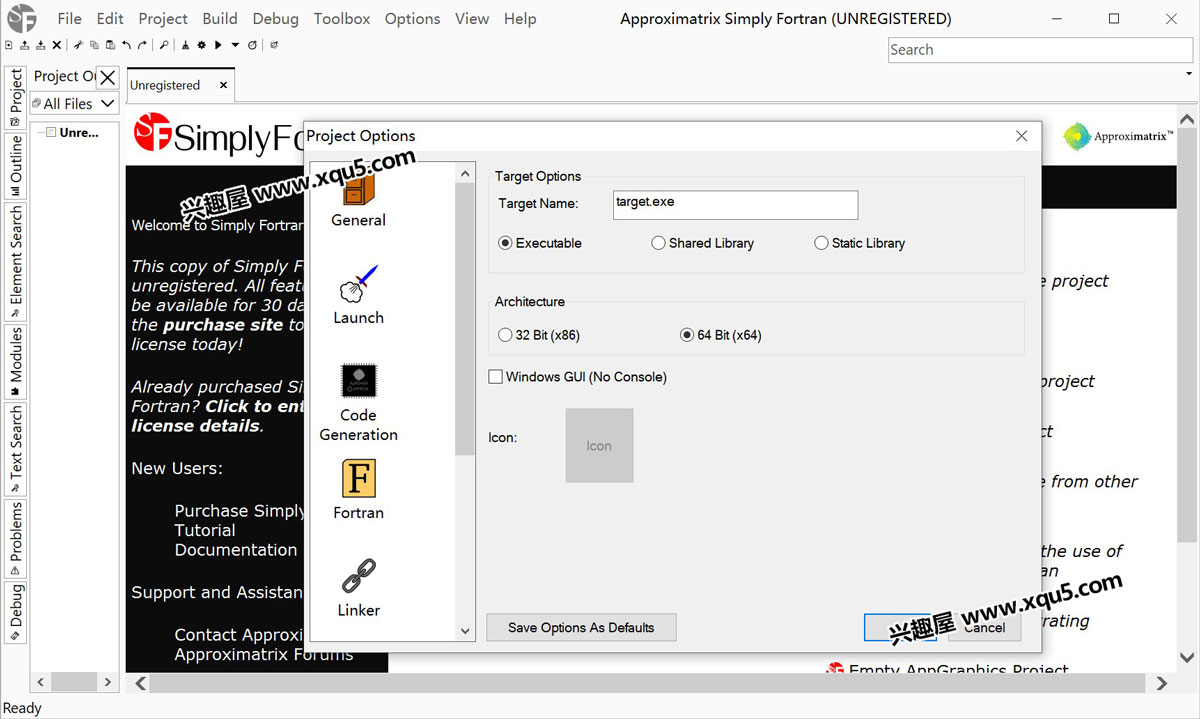Click the Run play triangle icon

click(218, 45)
